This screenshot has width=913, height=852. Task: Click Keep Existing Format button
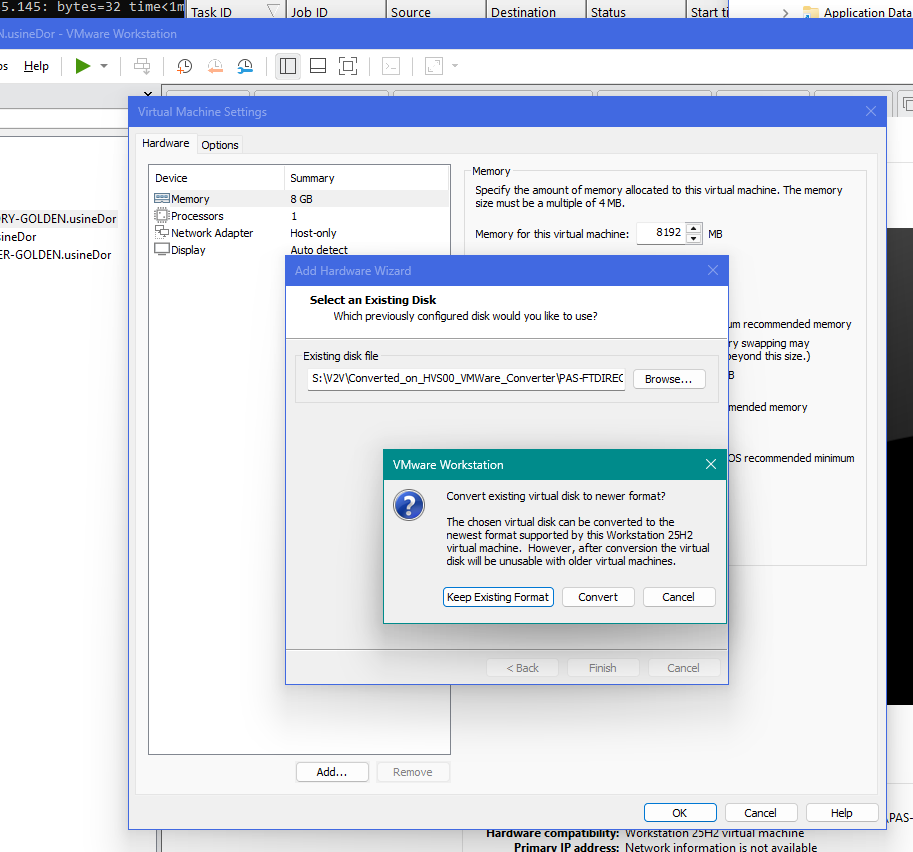[x=498, y=597]
